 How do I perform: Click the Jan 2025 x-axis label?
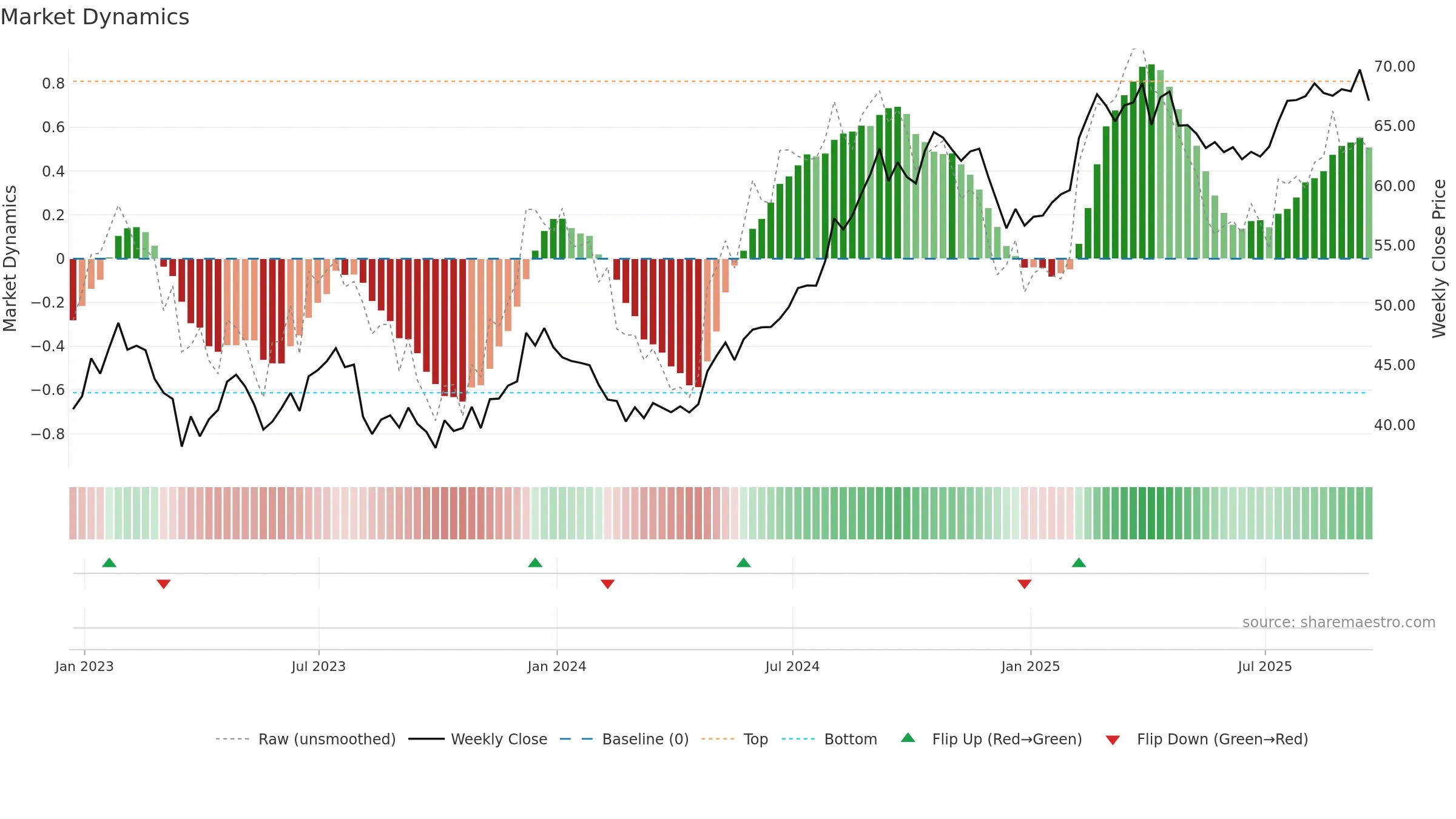pyautogui.click(x=1031, y=666)
